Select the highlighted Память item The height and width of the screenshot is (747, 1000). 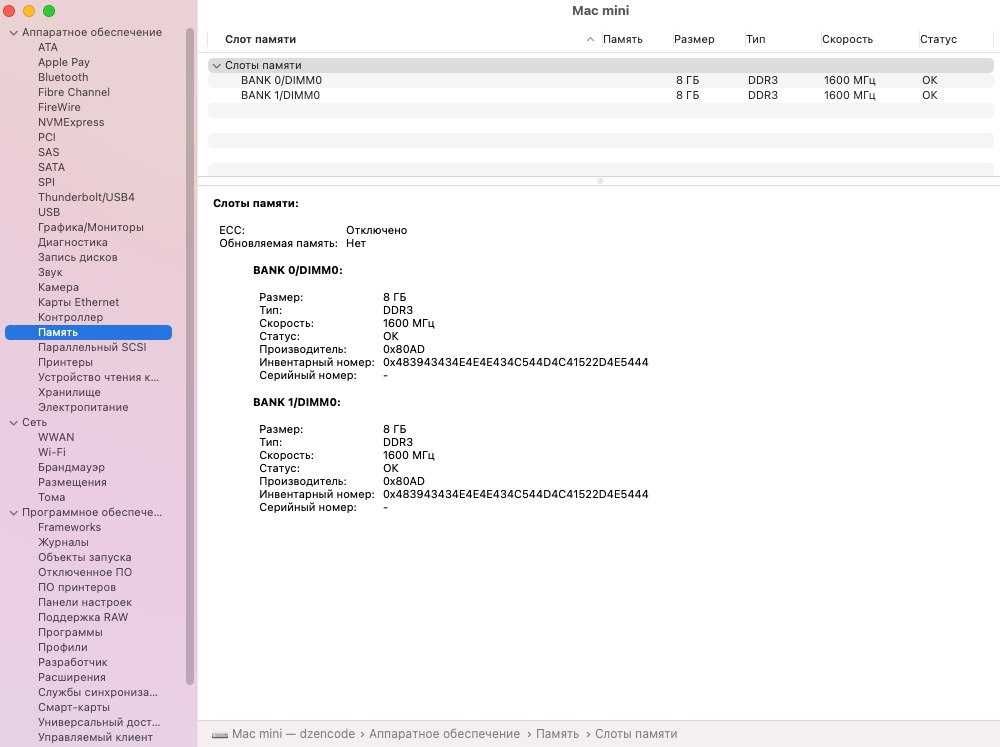coord(88,332)
